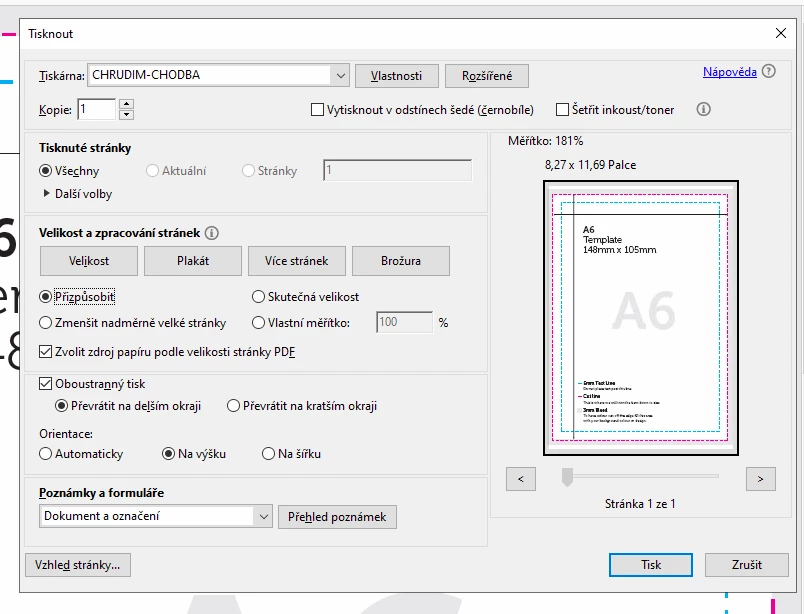Switch to the Více stránek option
Viewport: 804px width, 614px height.
[x=297, y=261]
